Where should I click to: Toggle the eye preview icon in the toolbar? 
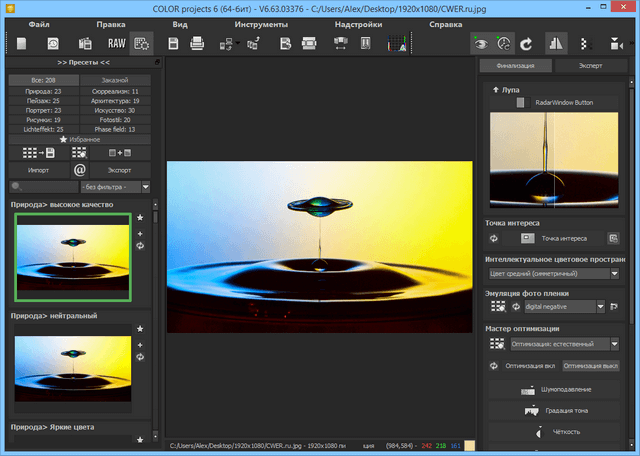point(480,43)
